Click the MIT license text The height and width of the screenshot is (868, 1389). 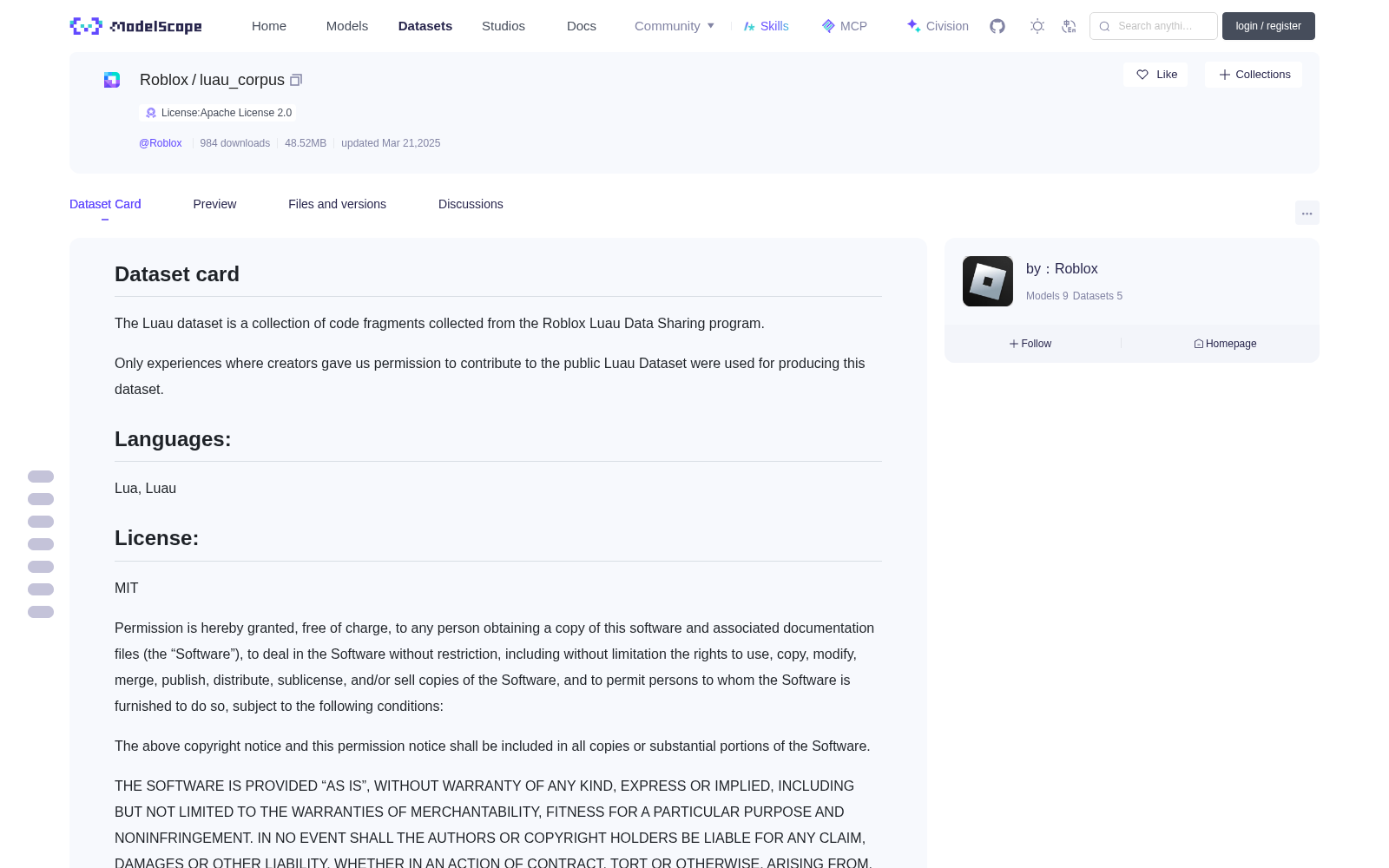point(127,589)
